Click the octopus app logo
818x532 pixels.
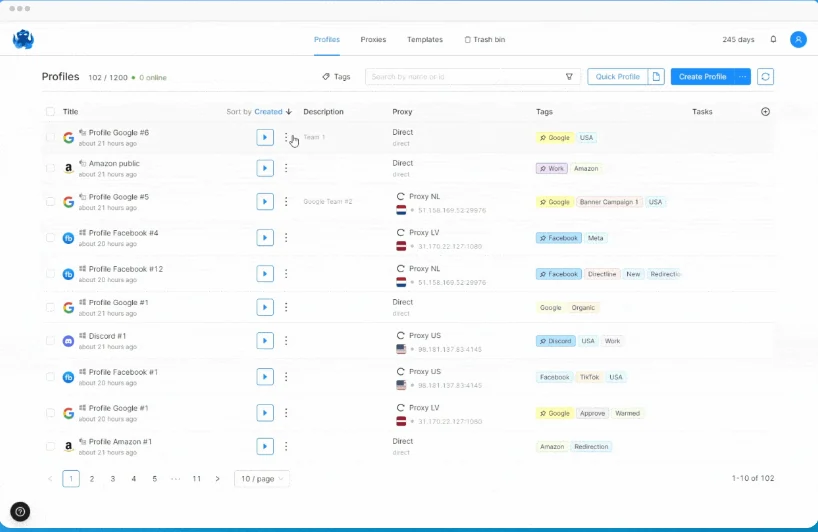tap(23, 40)
